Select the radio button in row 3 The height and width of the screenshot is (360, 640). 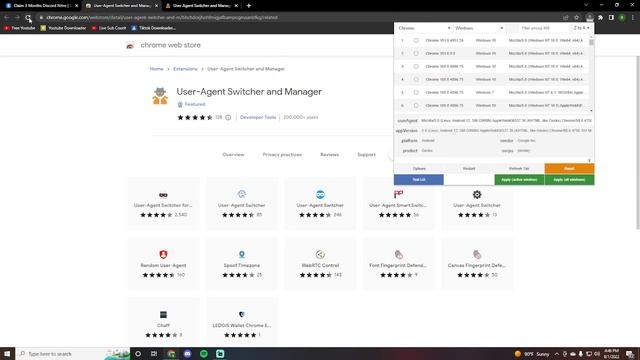[416, 67]
